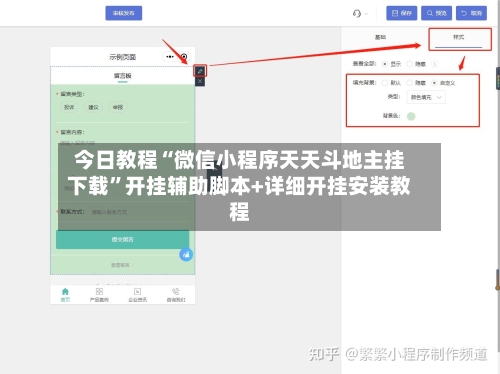Viewport: 500px width, 374px height.
Task: Switch to the 基础 tab
Action: coord(380,37)
